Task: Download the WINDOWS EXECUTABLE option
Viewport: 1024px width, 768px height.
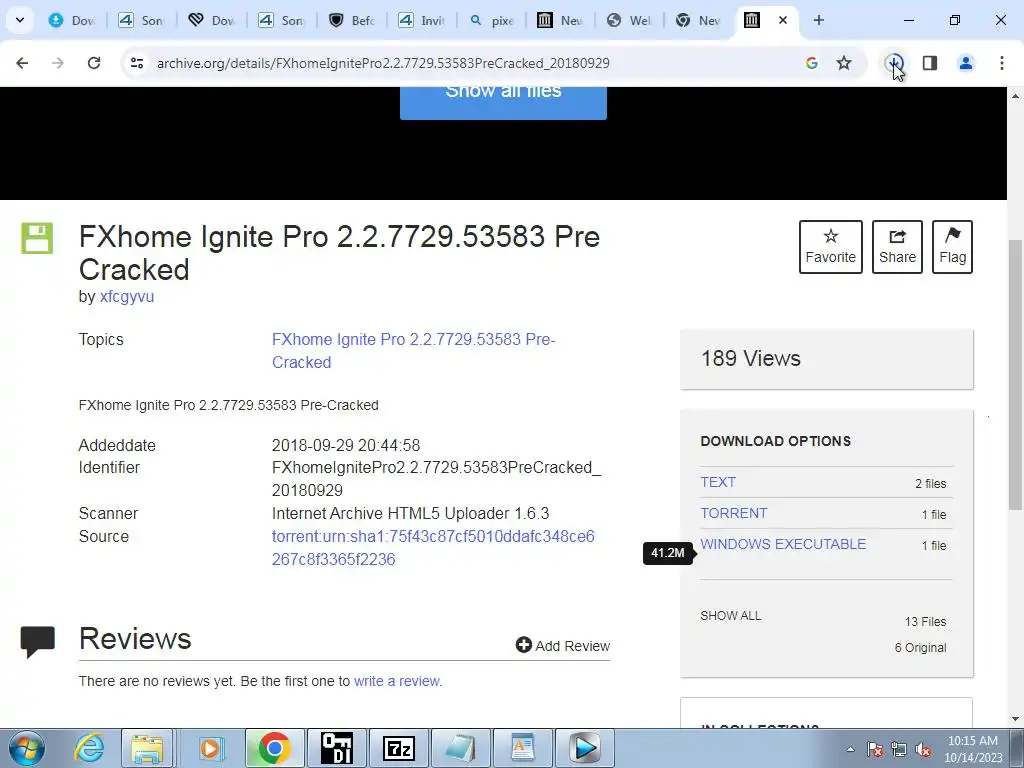Action: pos(783,544)
